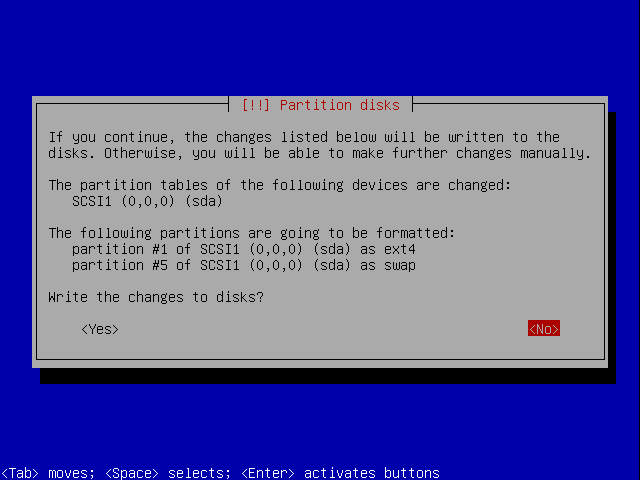Select the partition #1 ext4 entry

pyautogui.click(x=244, y=249)
